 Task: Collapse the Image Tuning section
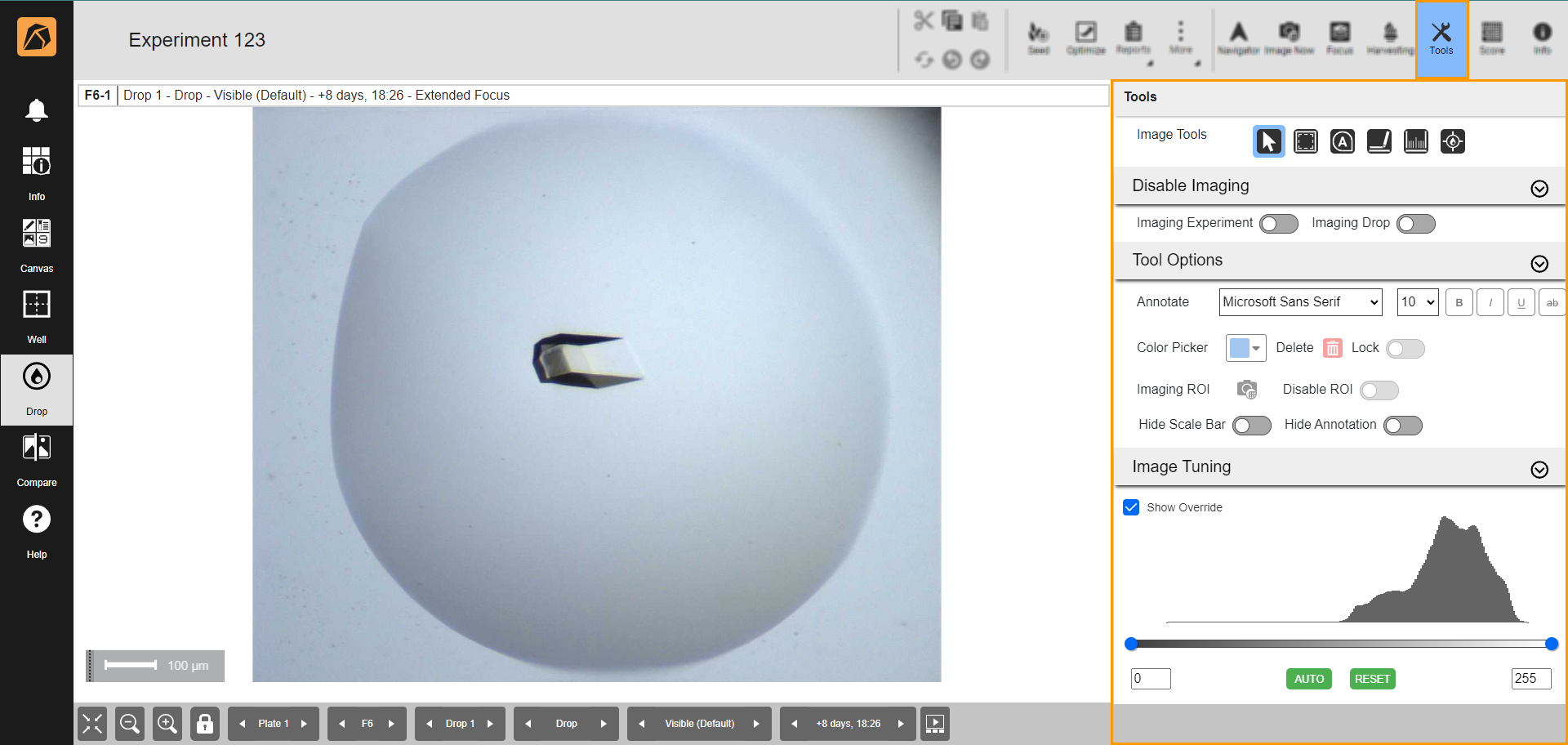click(1539, 469)
